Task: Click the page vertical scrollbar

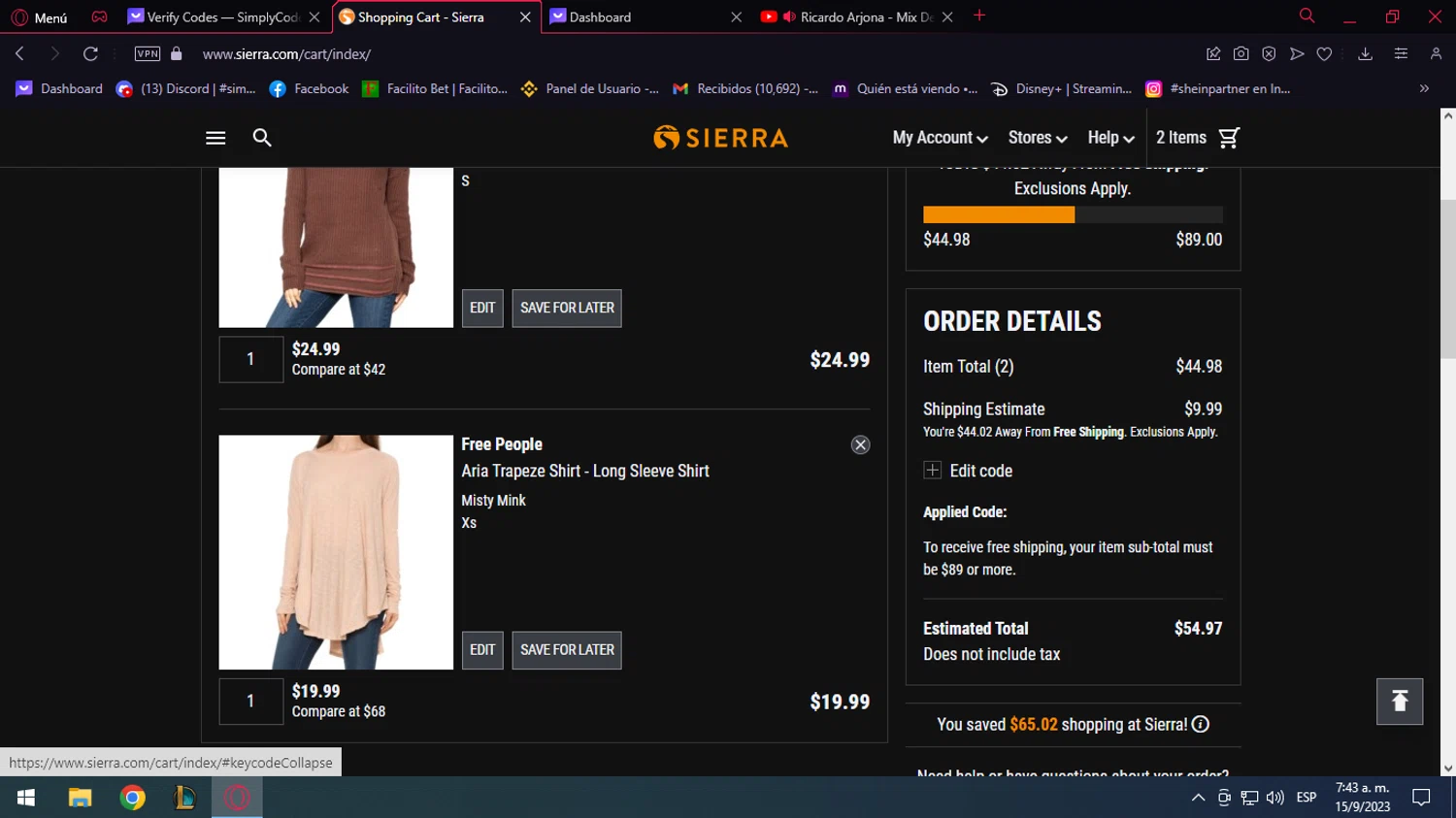Action: [1448, 278]
